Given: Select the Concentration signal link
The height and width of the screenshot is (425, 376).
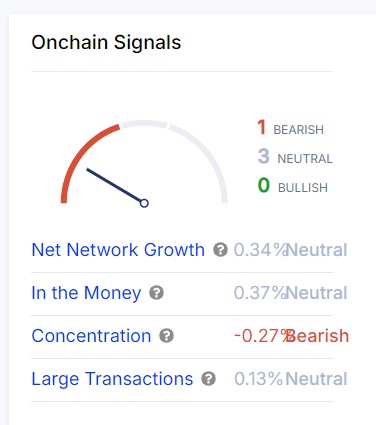Looking at the screenshot, I should (x=91, y=336).
